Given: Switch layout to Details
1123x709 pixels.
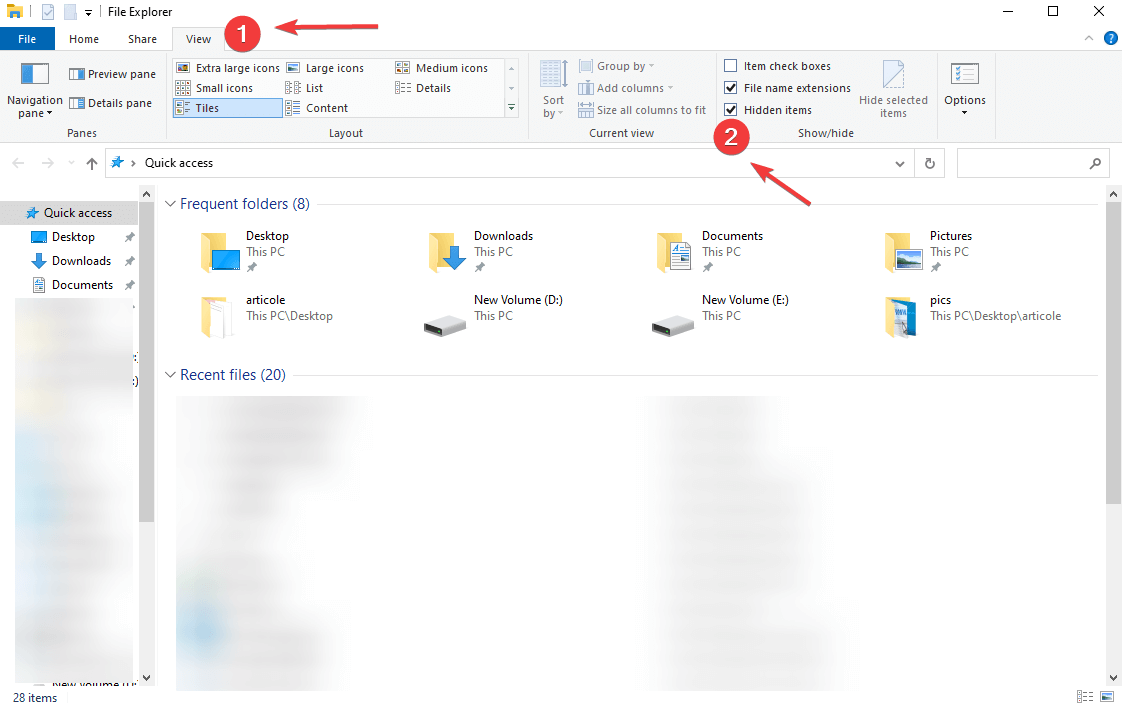Looking at the screenshot, I should 423,88.
